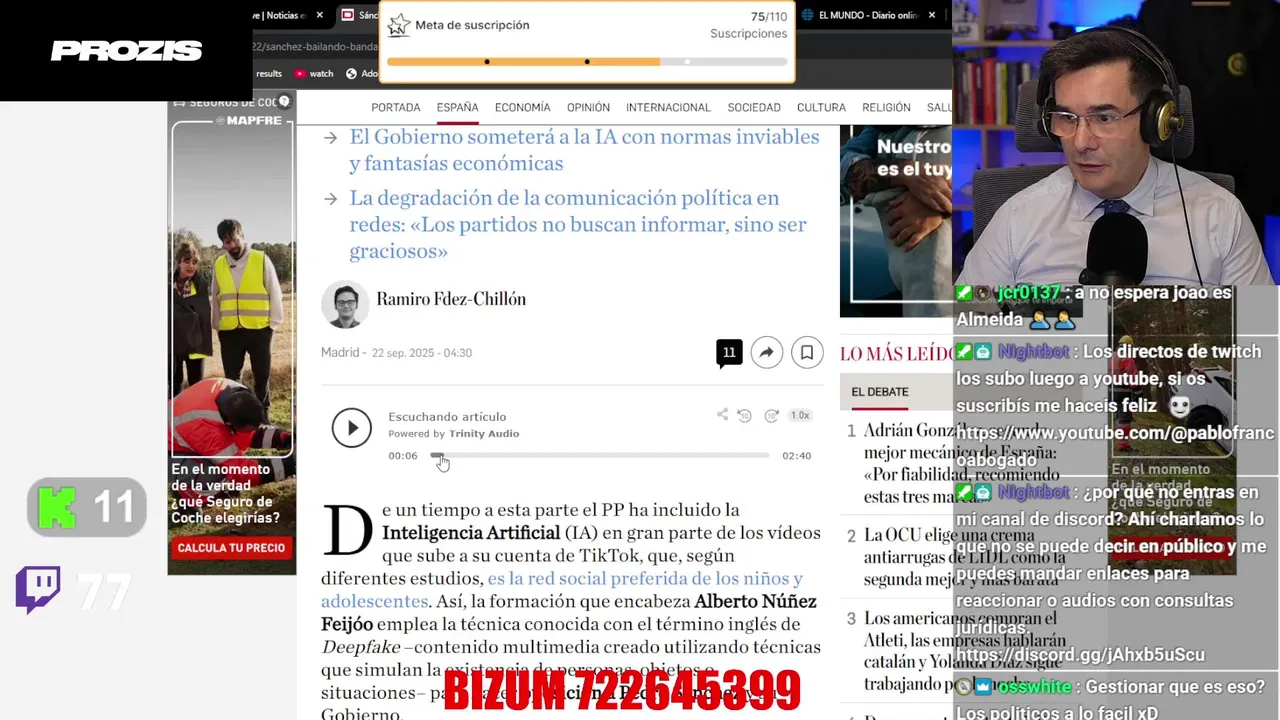Open the PORTADA section
The width and height of the screenshot is (1280, 720).
pyautogui.click(x=396, y=107)
